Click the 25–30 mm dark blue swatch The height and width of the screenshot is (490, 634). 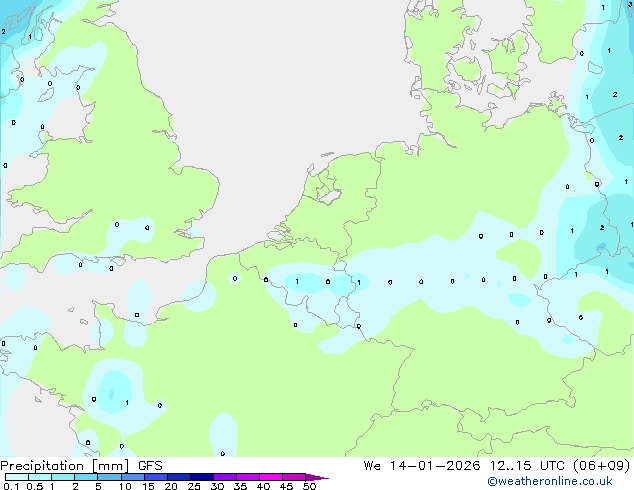click(201, 477)
